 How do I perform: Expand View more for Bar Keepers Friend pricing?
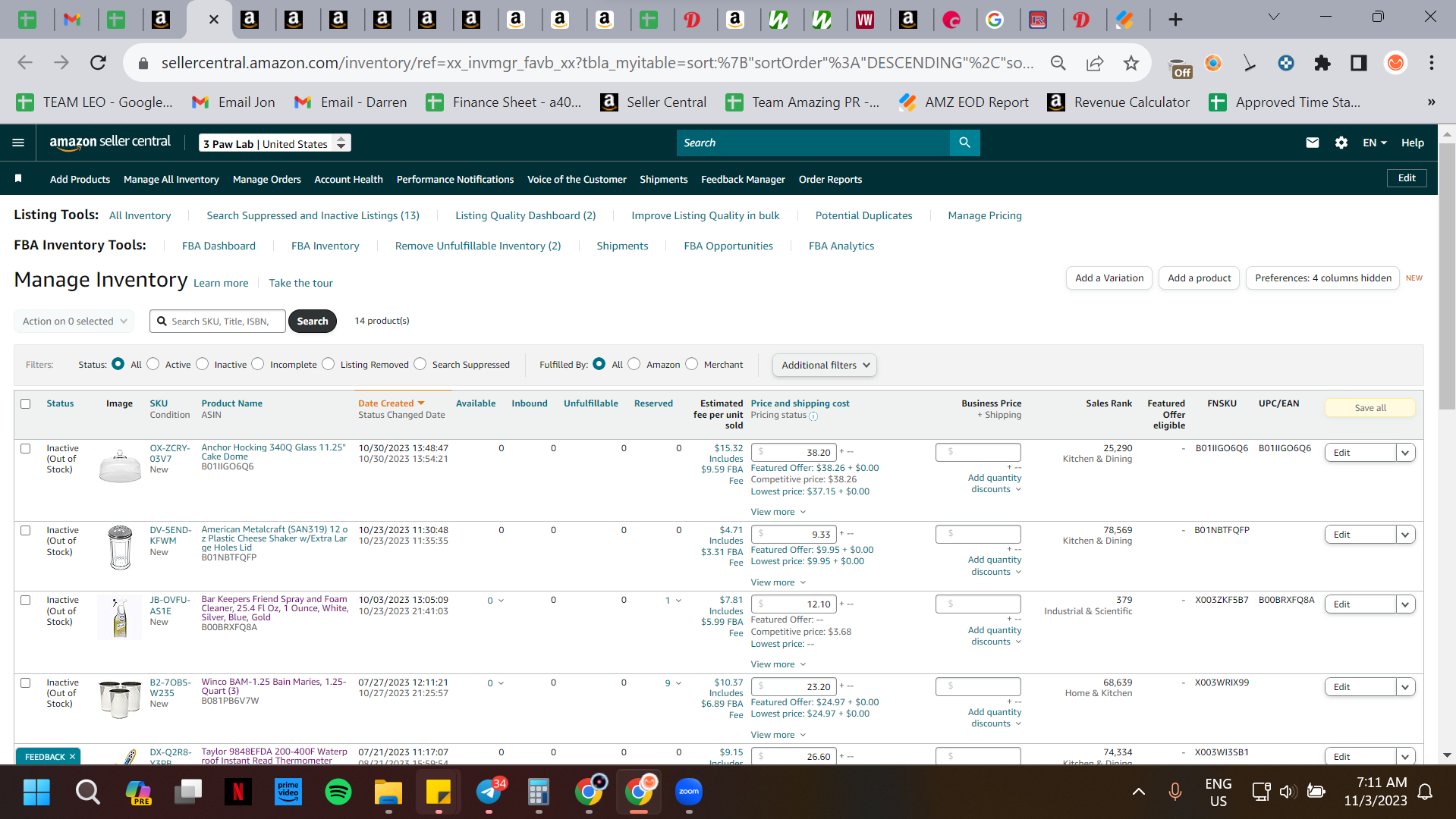778,664
